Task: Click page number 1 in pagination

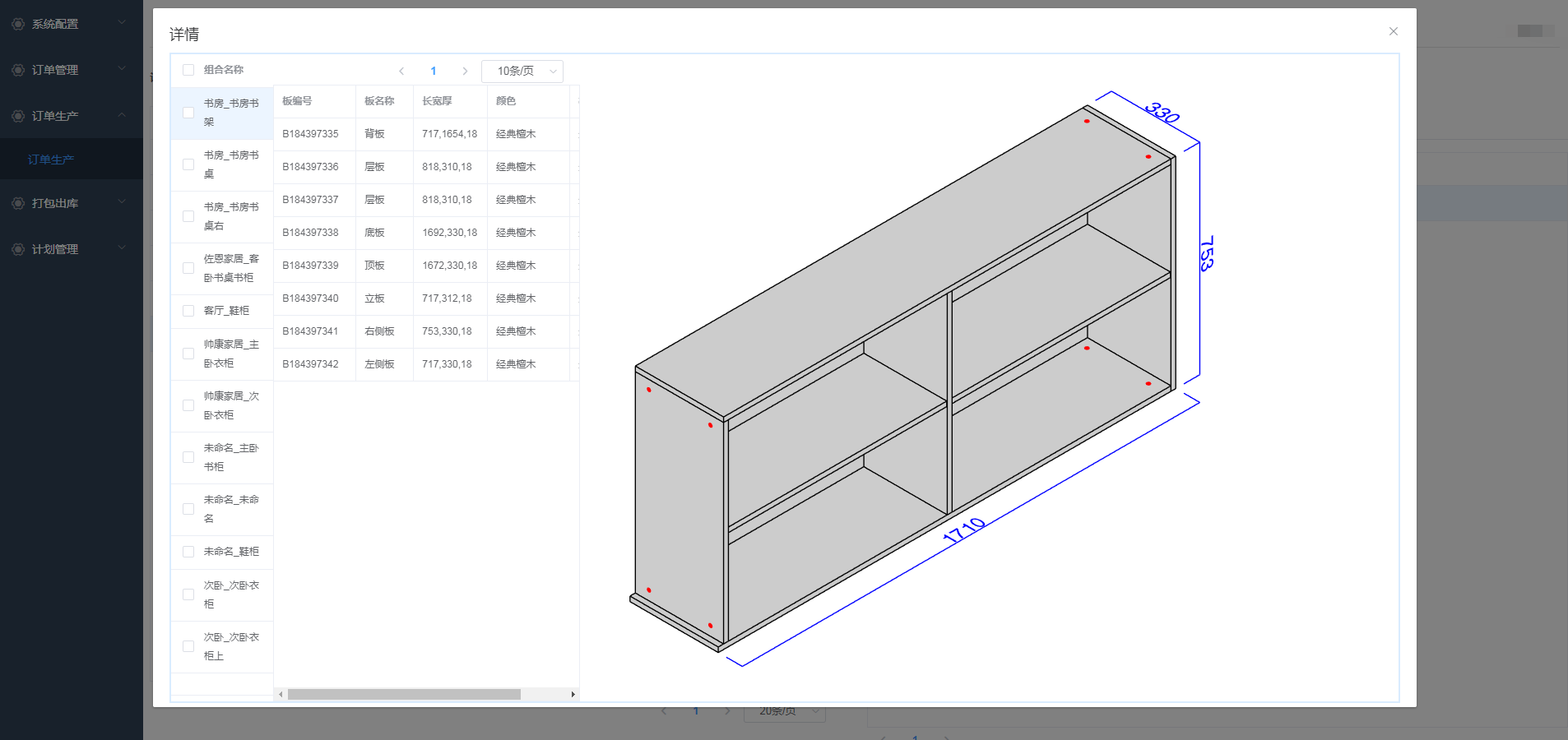Action: [434, 72]
